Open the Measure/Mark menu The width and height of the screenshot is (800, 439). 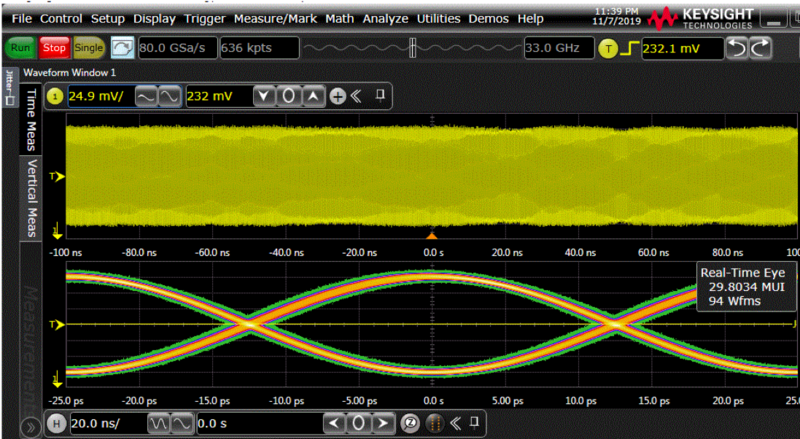pyautogui.click(x=276, y=19)
